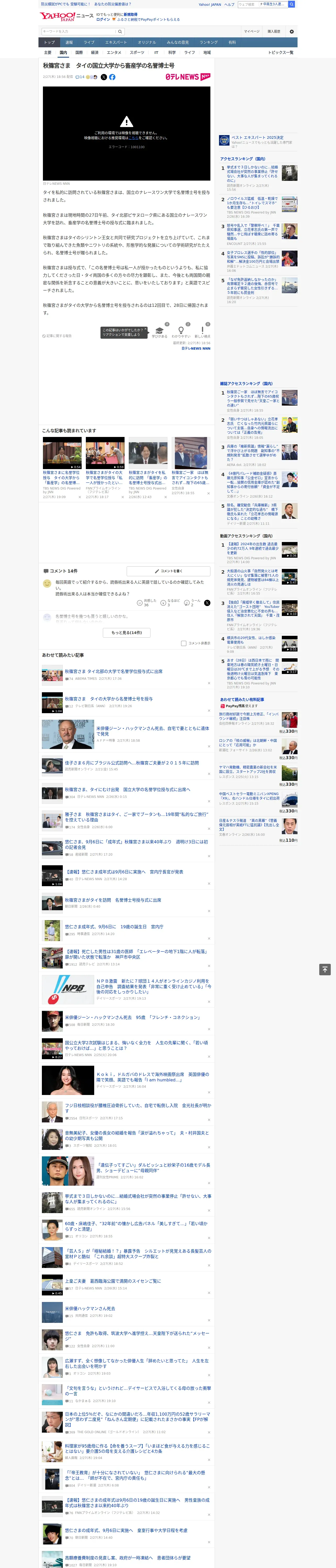Dismiss first related video card with x

pyautogui.click(x=80, y=497)
